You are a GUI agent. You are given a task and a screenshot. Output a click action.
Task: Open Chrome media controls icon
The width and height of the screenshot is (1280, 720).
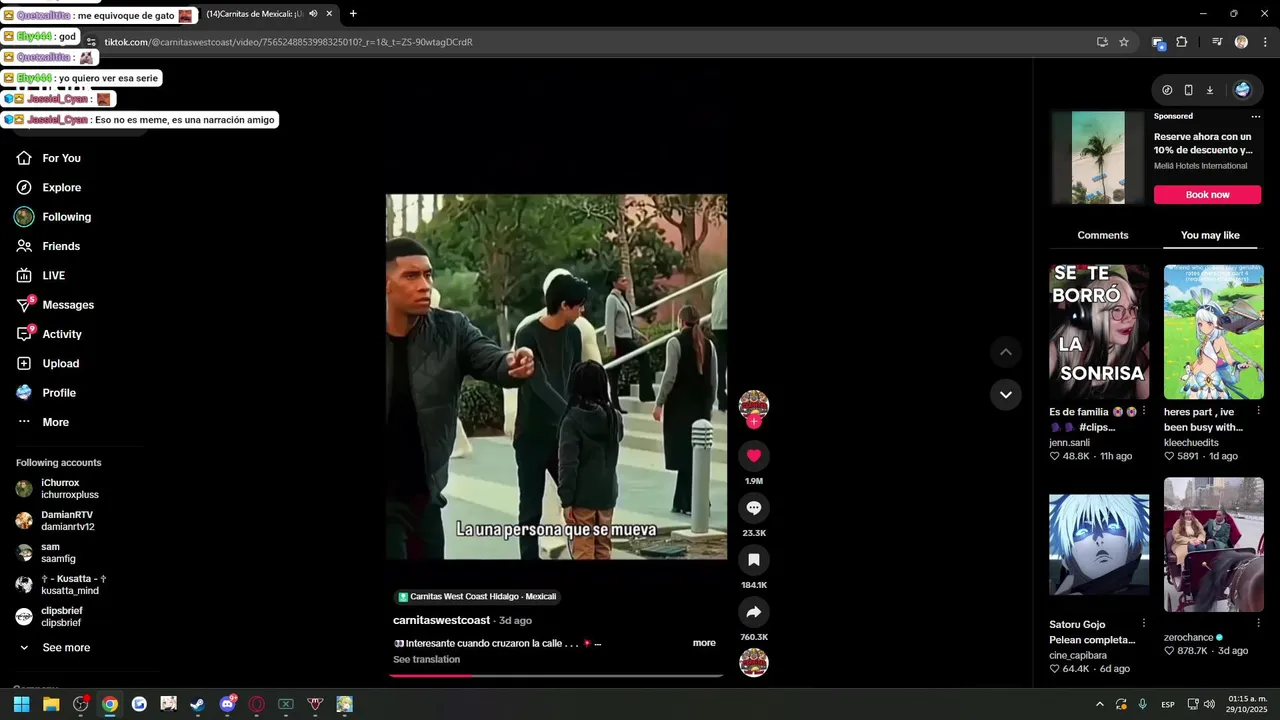pos(1217,42)
